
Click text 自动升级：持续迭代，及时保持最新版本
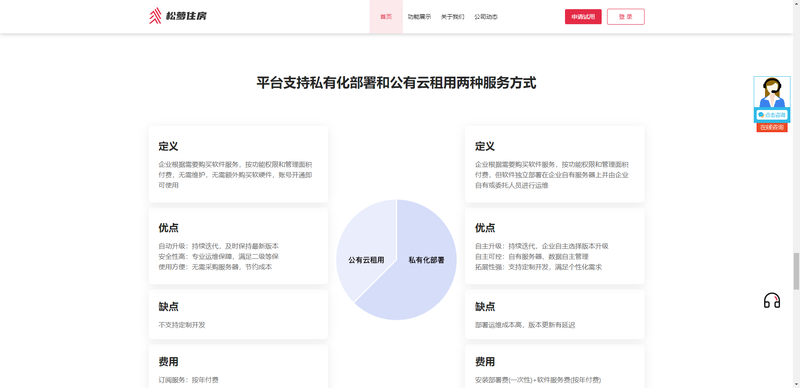pyautogui.click(x=219, y=246)
